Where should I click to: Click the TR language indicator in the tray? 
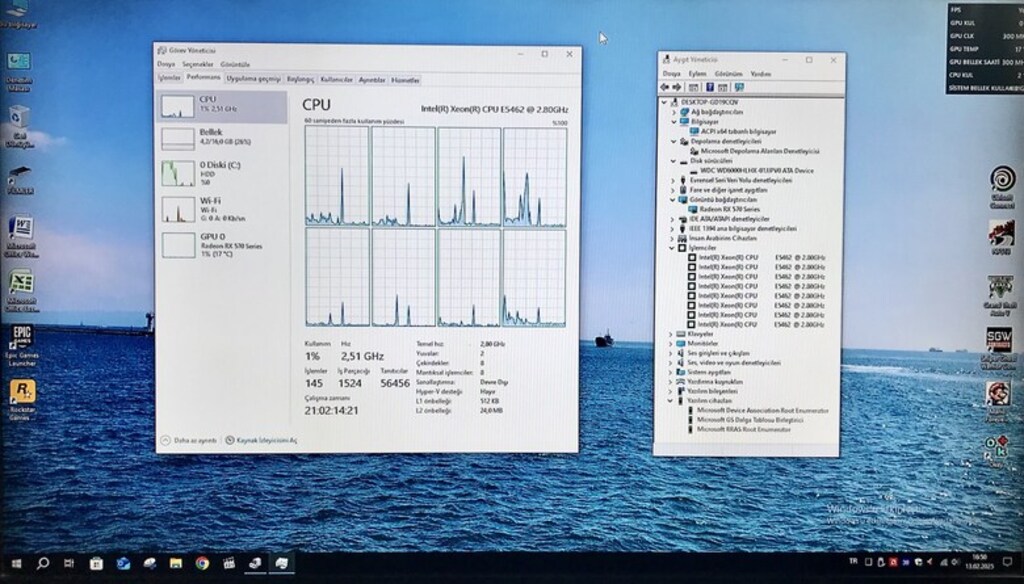point(853,561)
